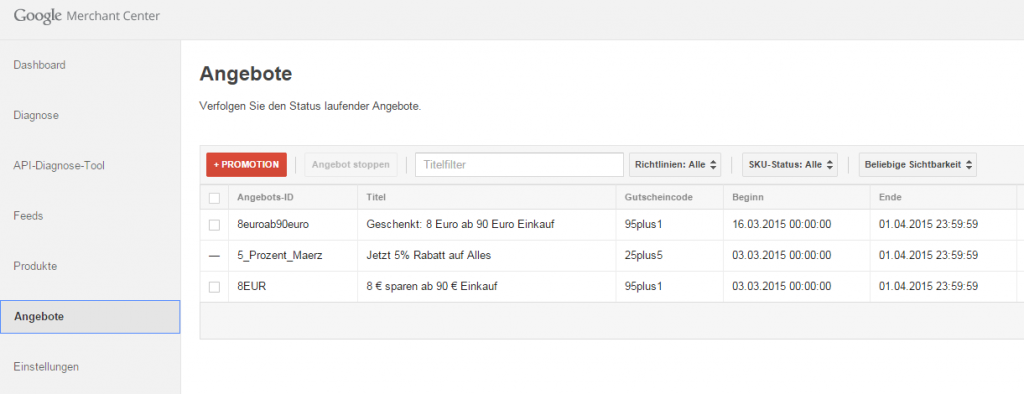Sort by Ende column header
The height and width of the screenshot is (394, 1024).
[x=890, y=197]
